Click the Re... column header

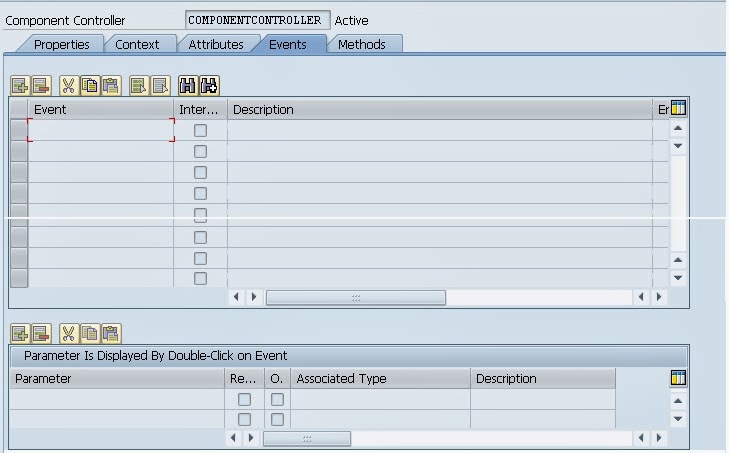tap(244, 379)
